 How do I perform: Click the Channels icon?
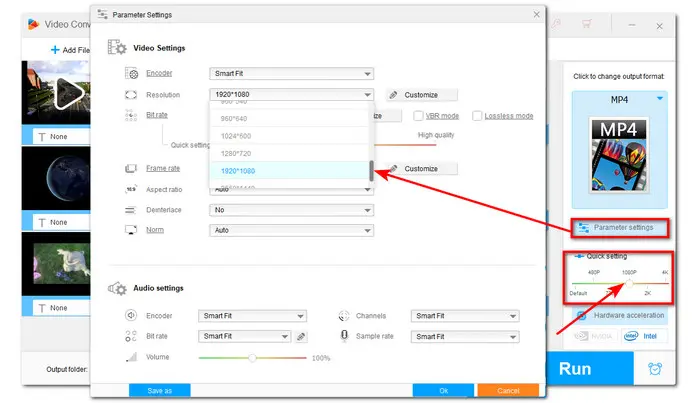(x=344, y=316)
